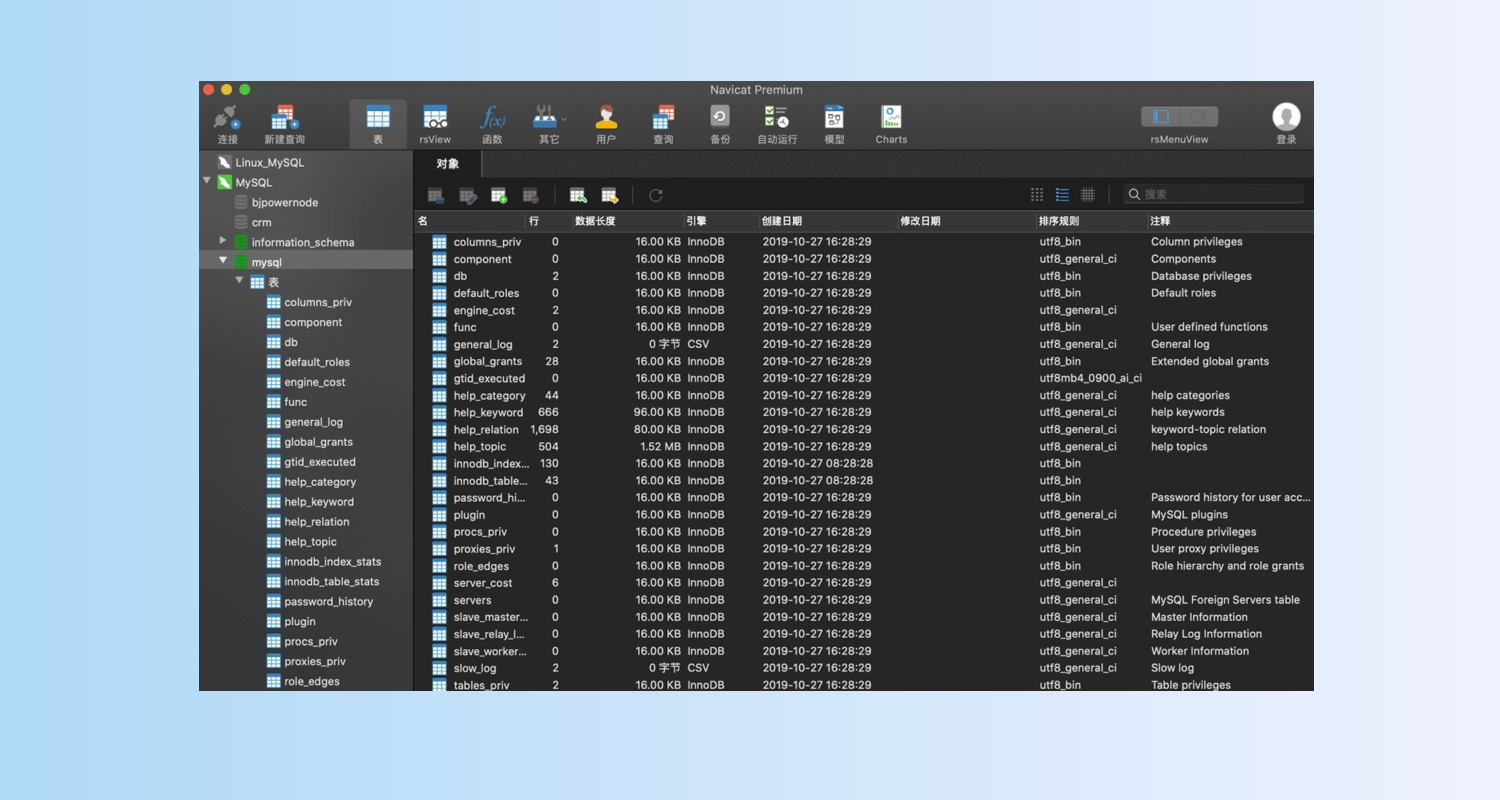Click the refresh icon in object toolbar
1500x800 pixels.
[x=656, y=195]
